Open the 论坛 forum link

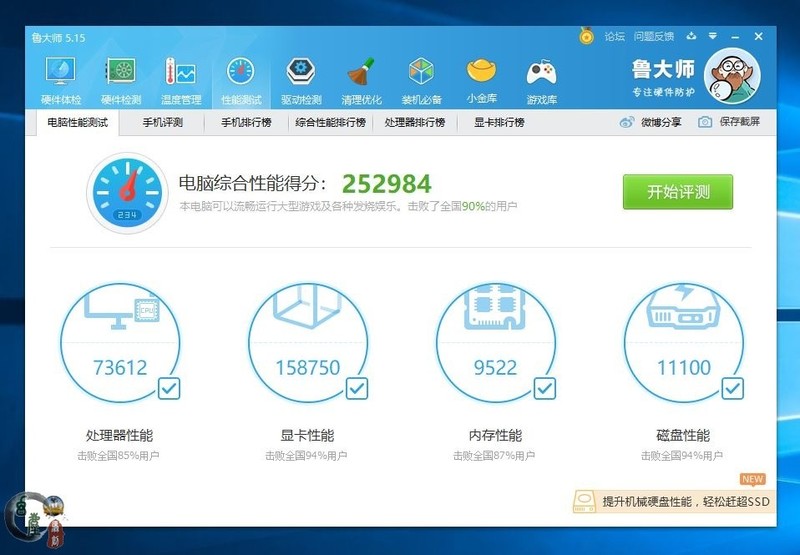point(614,36)
